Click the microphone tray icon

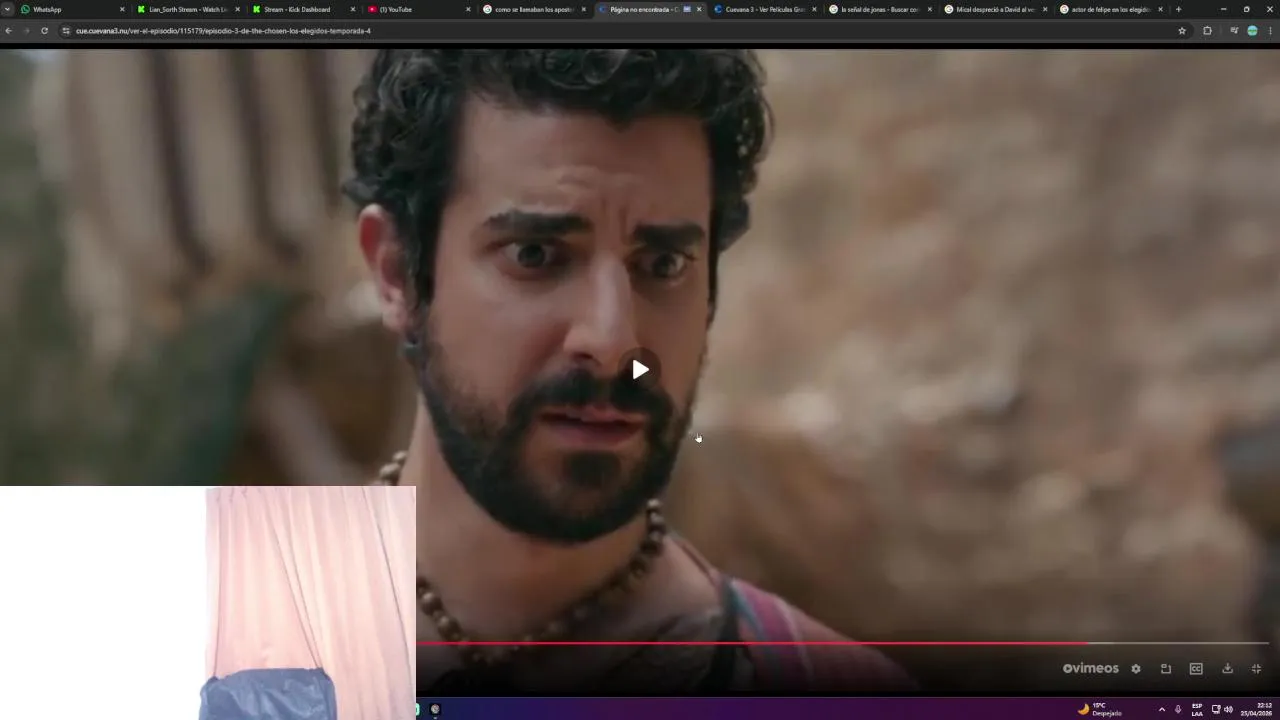click(x=1178, y=709)
